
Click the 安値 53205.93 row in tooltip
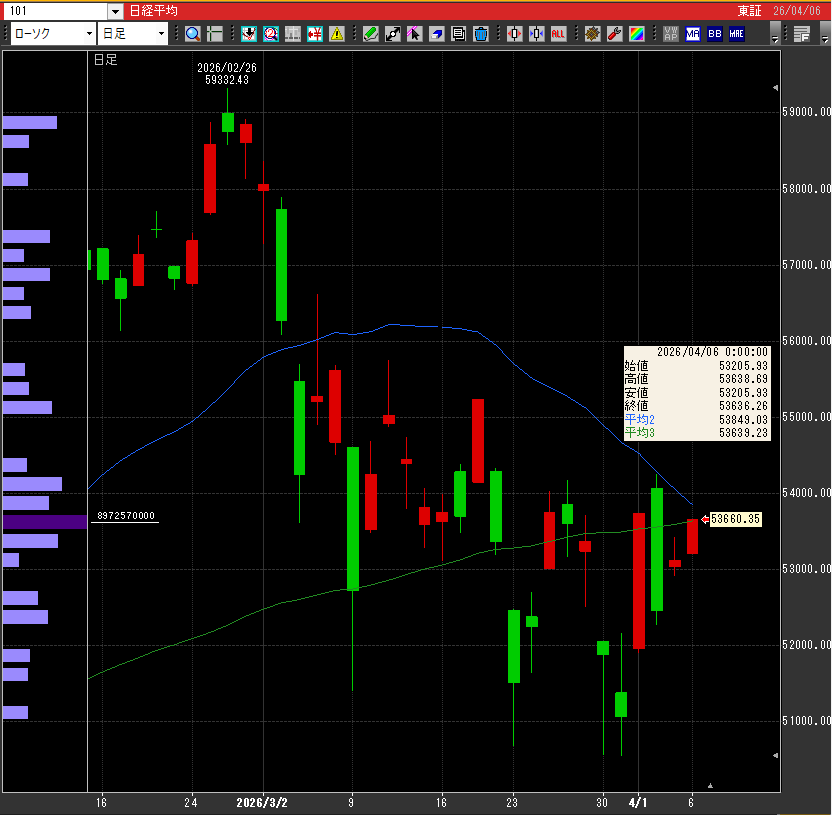[697, 393]
